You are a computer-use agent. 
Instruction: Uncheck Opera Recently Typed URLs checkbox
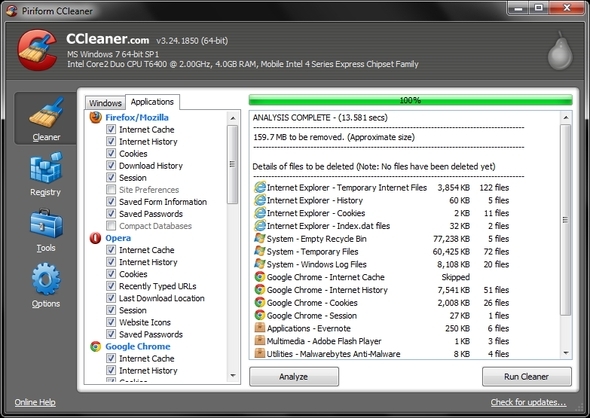pos(111,286)
